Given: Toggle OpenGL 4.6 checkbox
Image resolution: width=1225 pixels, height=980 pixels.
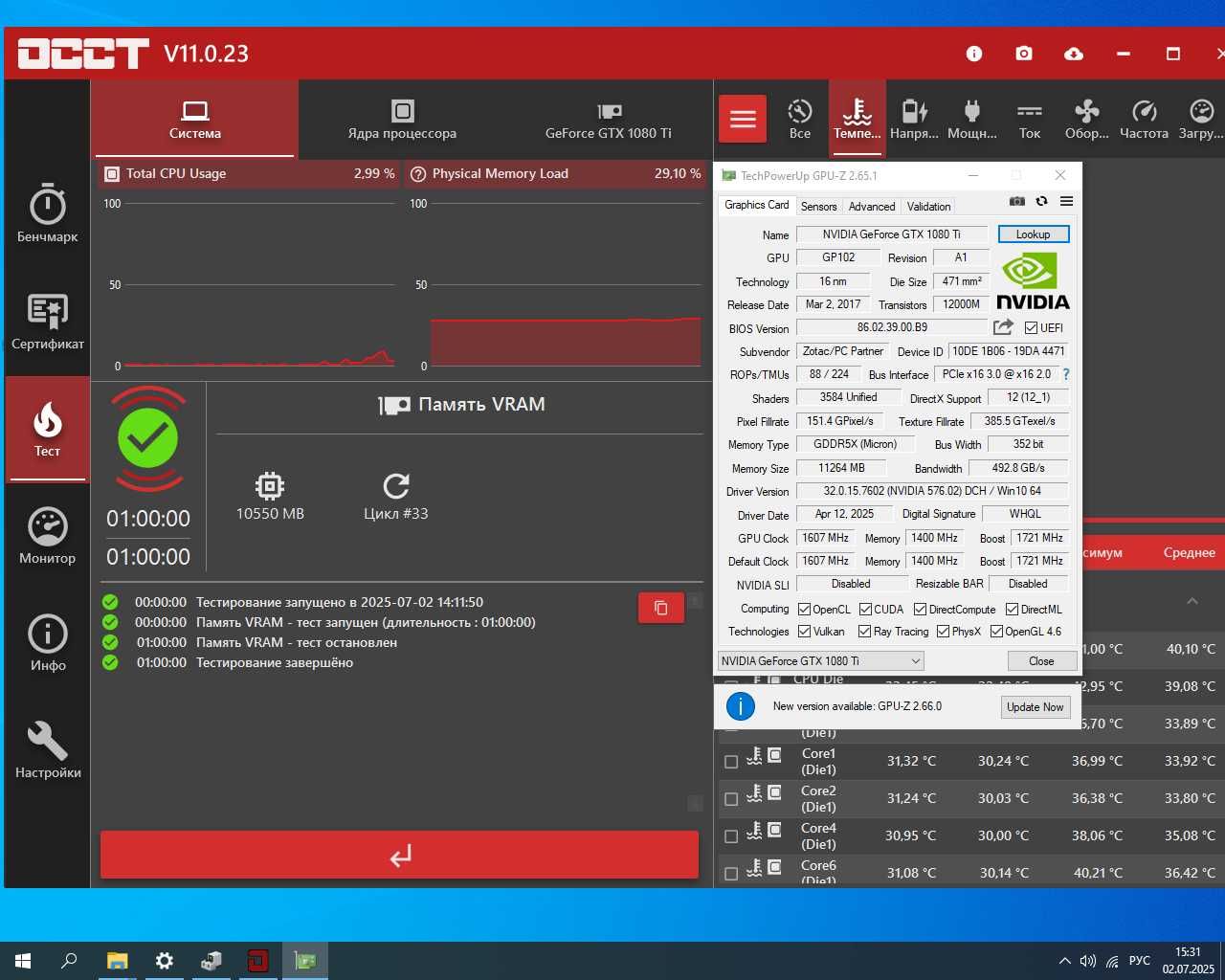Looking at the screenshot, I should (x=996, y=632).
